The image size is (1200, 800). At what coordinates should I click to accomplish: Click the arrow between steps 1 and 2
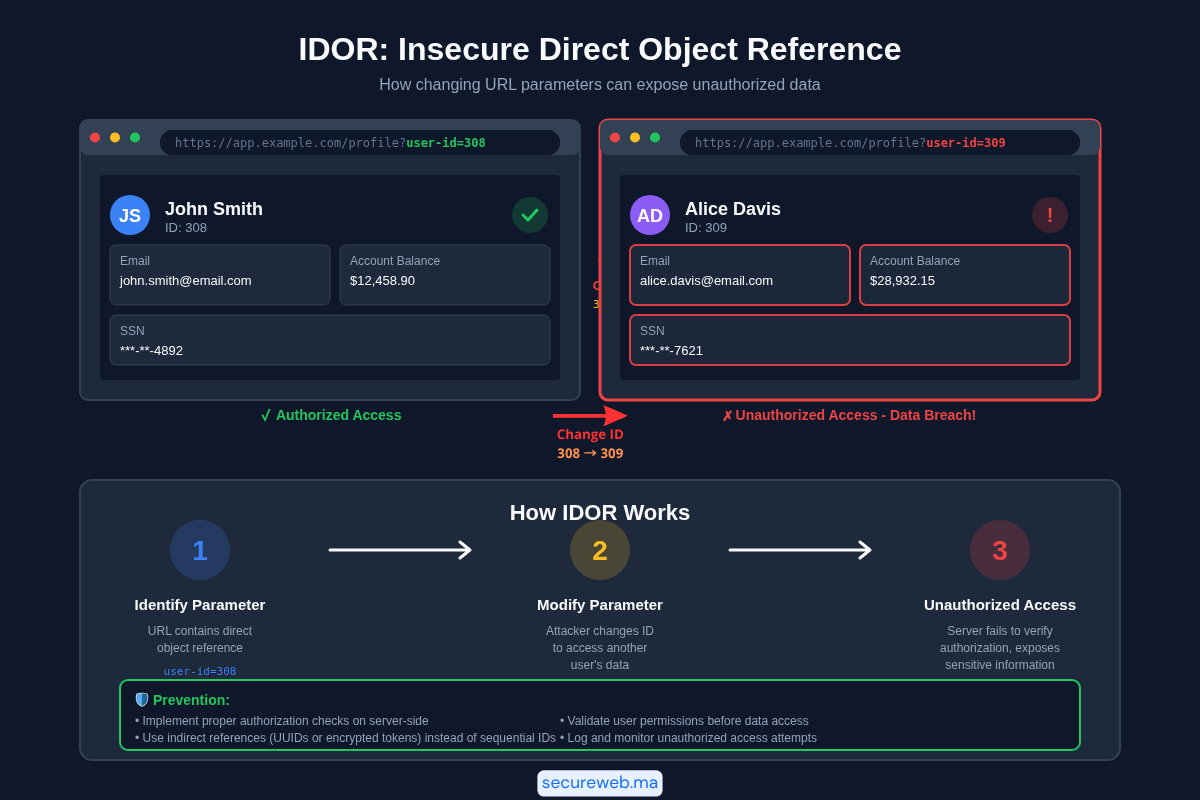pyautogui.click(x=400, y=549)
